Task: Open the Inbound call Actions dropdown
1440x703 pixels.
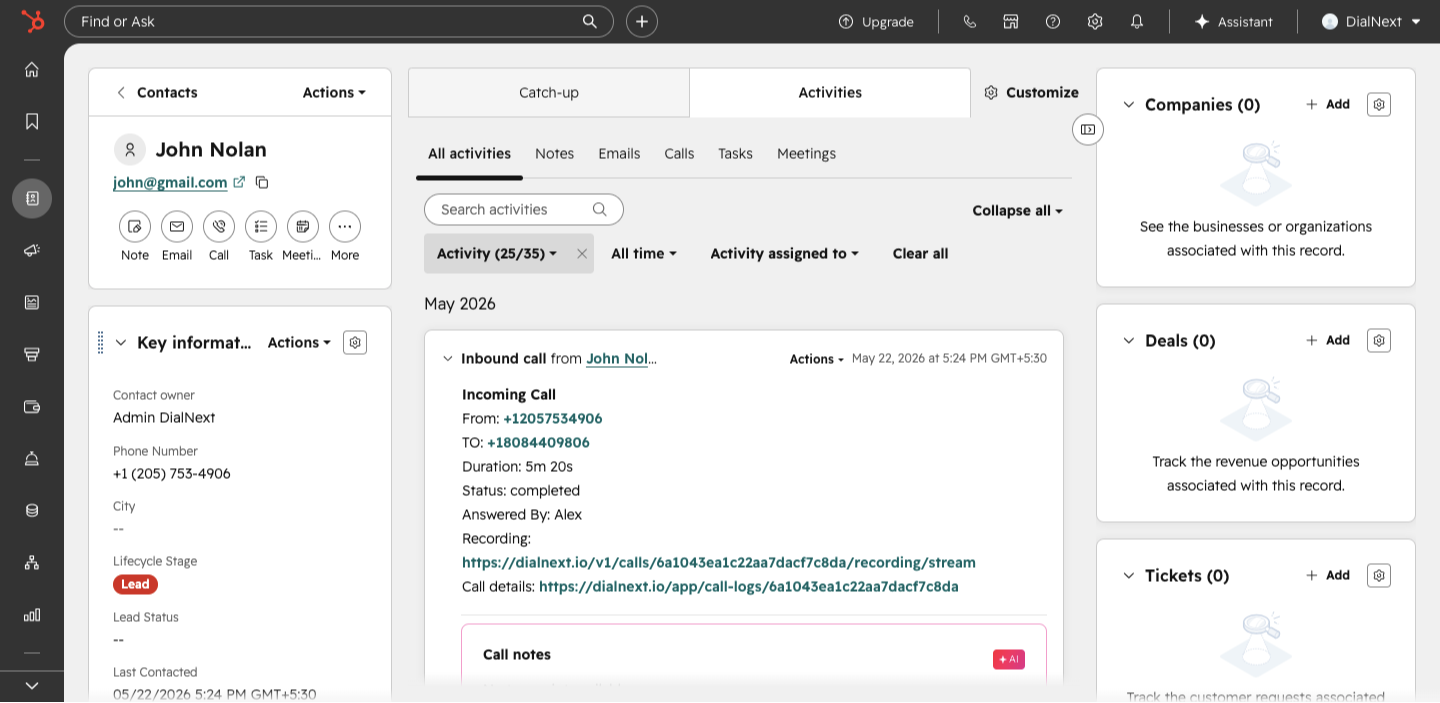Action: (x=817, y=359)
